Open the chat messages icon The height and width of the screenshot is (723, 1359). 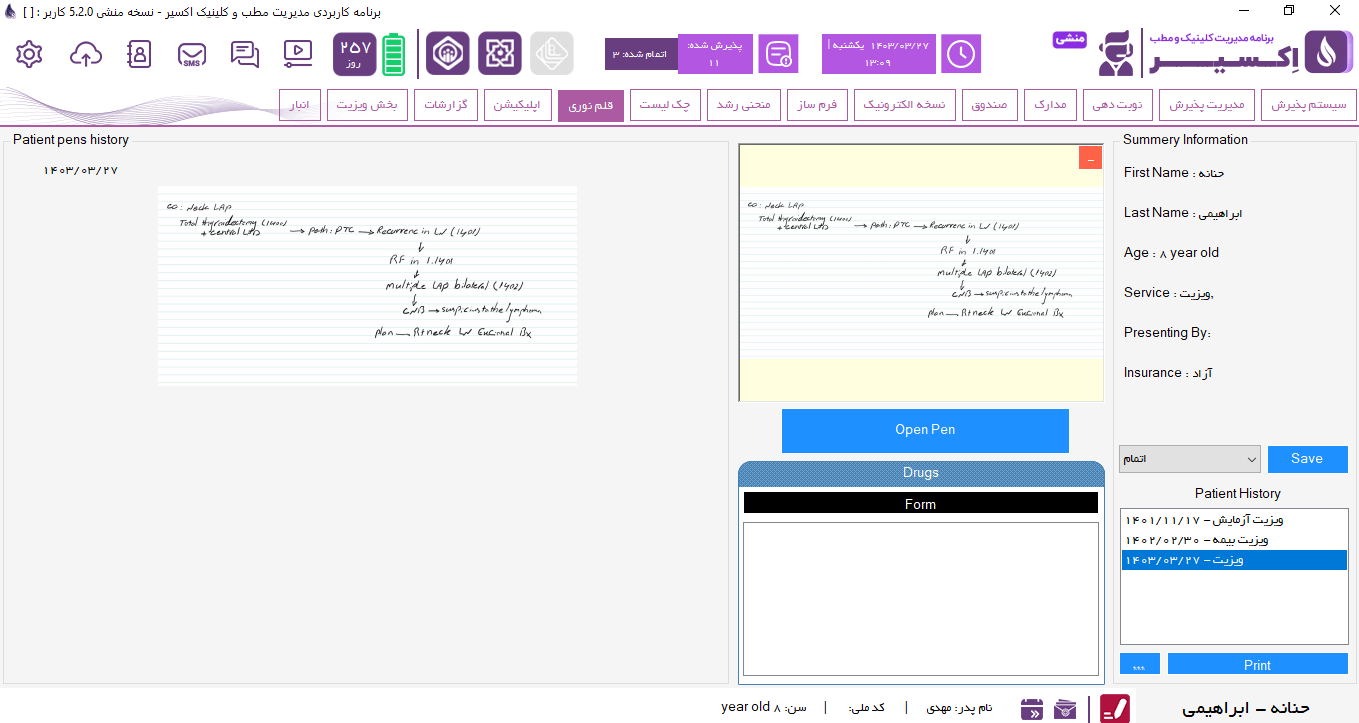pos(245,54)
